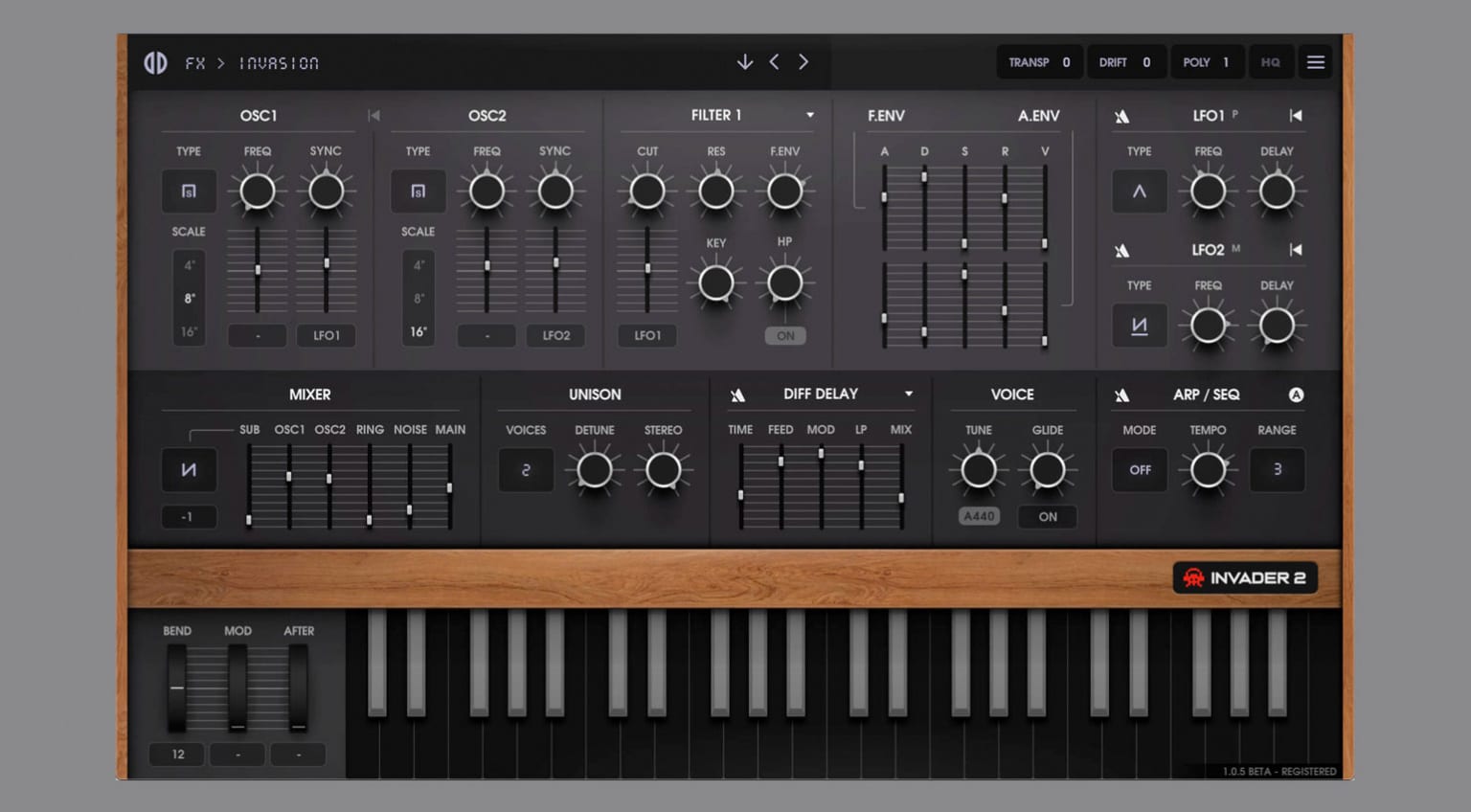Image resolution: width=1471 pixels, height=812 pixels.
Task: Go to next preset with right chevron
Action: [803, 62]
